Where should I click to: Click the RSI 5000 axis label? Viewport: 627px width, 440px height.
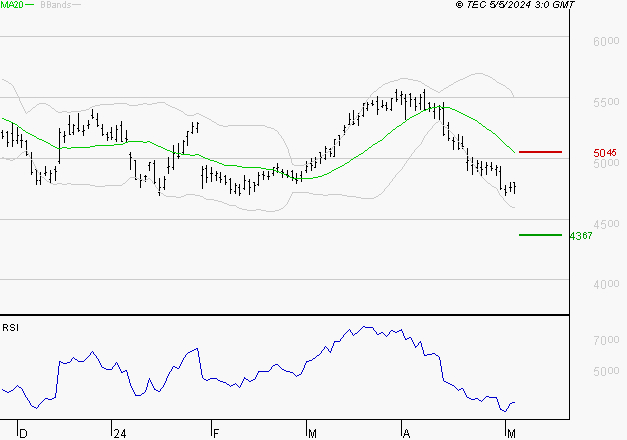click(x=606, y=371)
